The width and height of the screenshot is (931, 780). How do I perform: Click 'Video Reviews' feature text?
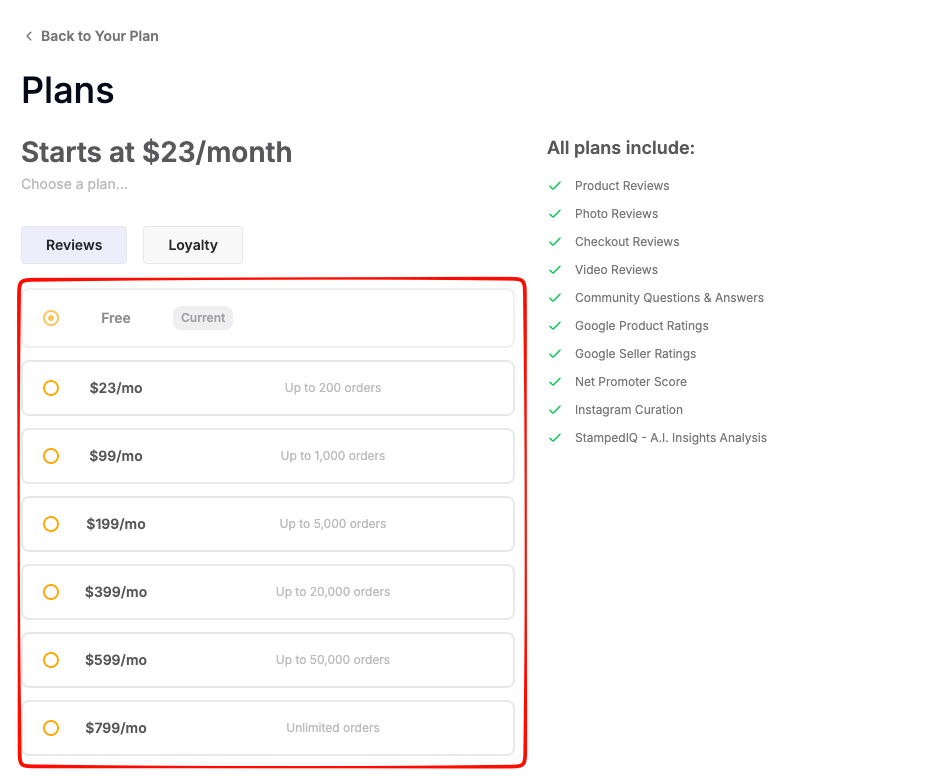tap(616, 269)
